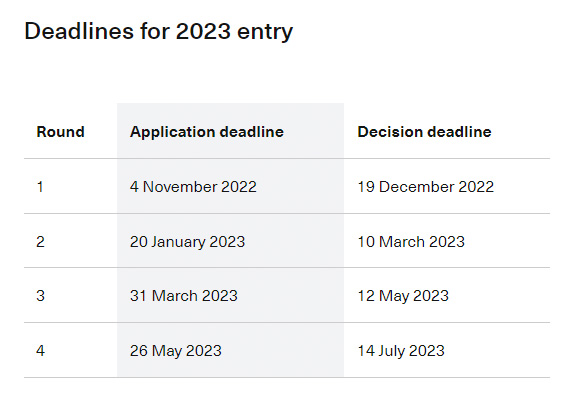Click the Application deadline column header
Viewport: 578px width, 396px height.
(207, 132)
